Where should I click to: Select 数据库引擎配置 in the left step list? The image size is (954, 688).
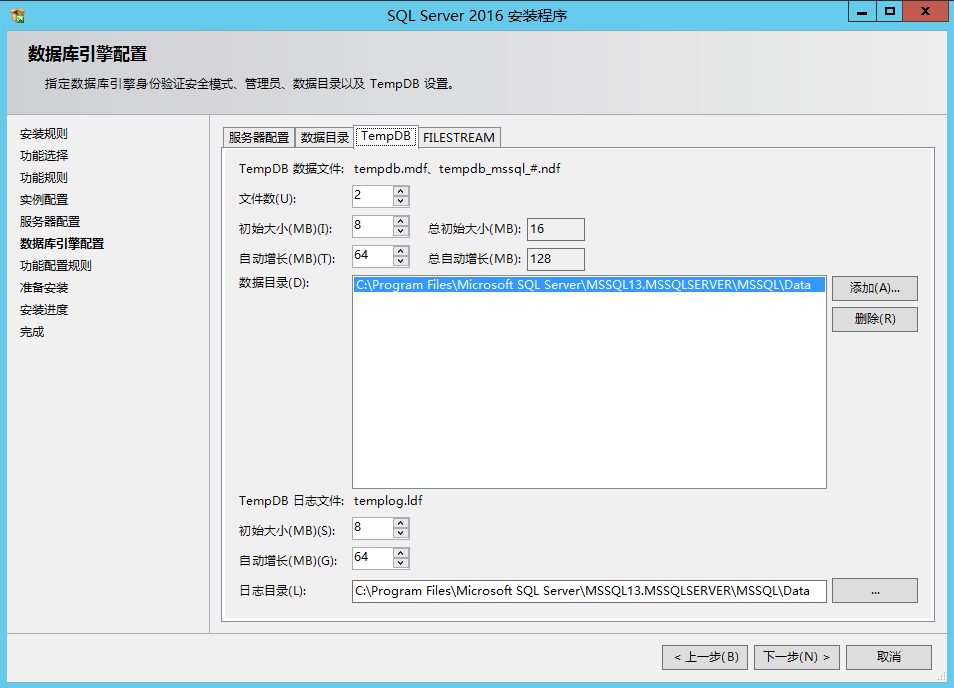(62, 243)
